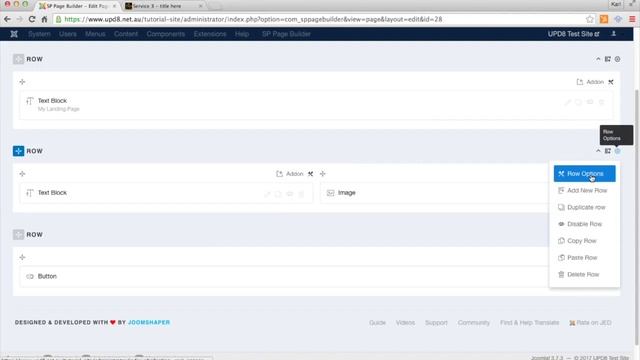Edit second row's Text Block (pencil icon)

coord(267,194)
